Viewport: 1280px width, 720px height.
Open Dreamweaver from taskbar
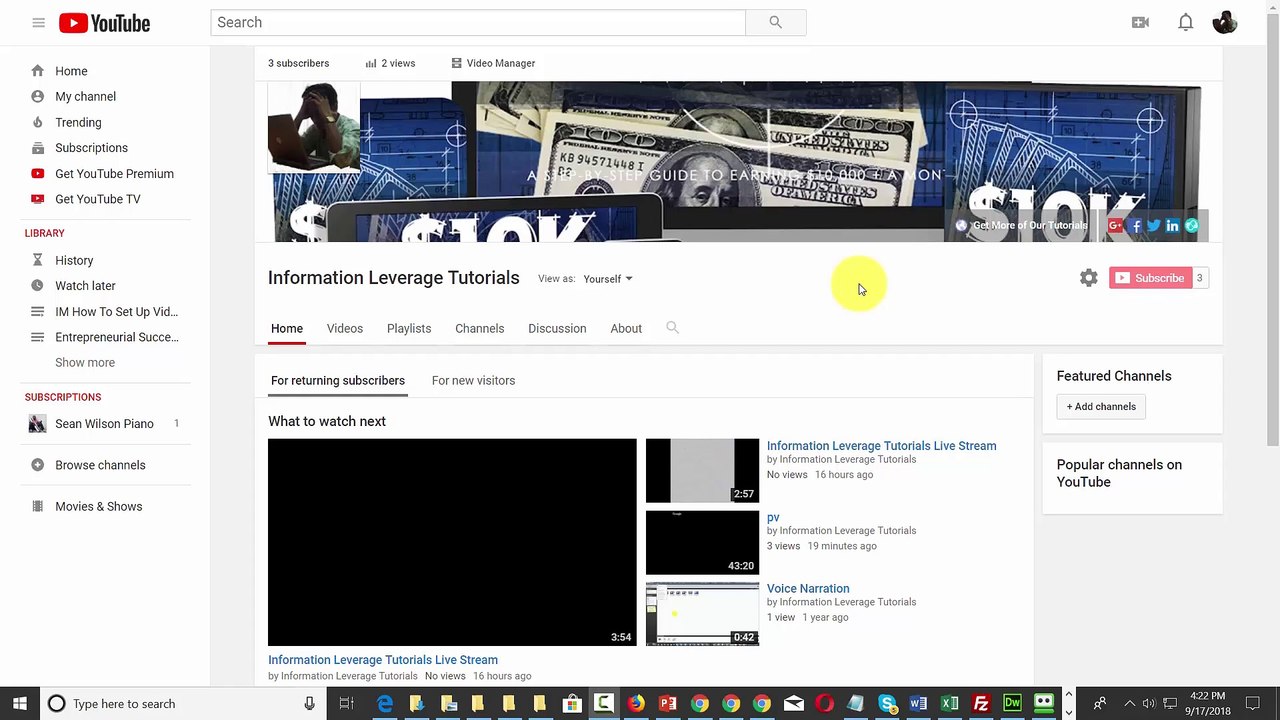coord(1012,704)
